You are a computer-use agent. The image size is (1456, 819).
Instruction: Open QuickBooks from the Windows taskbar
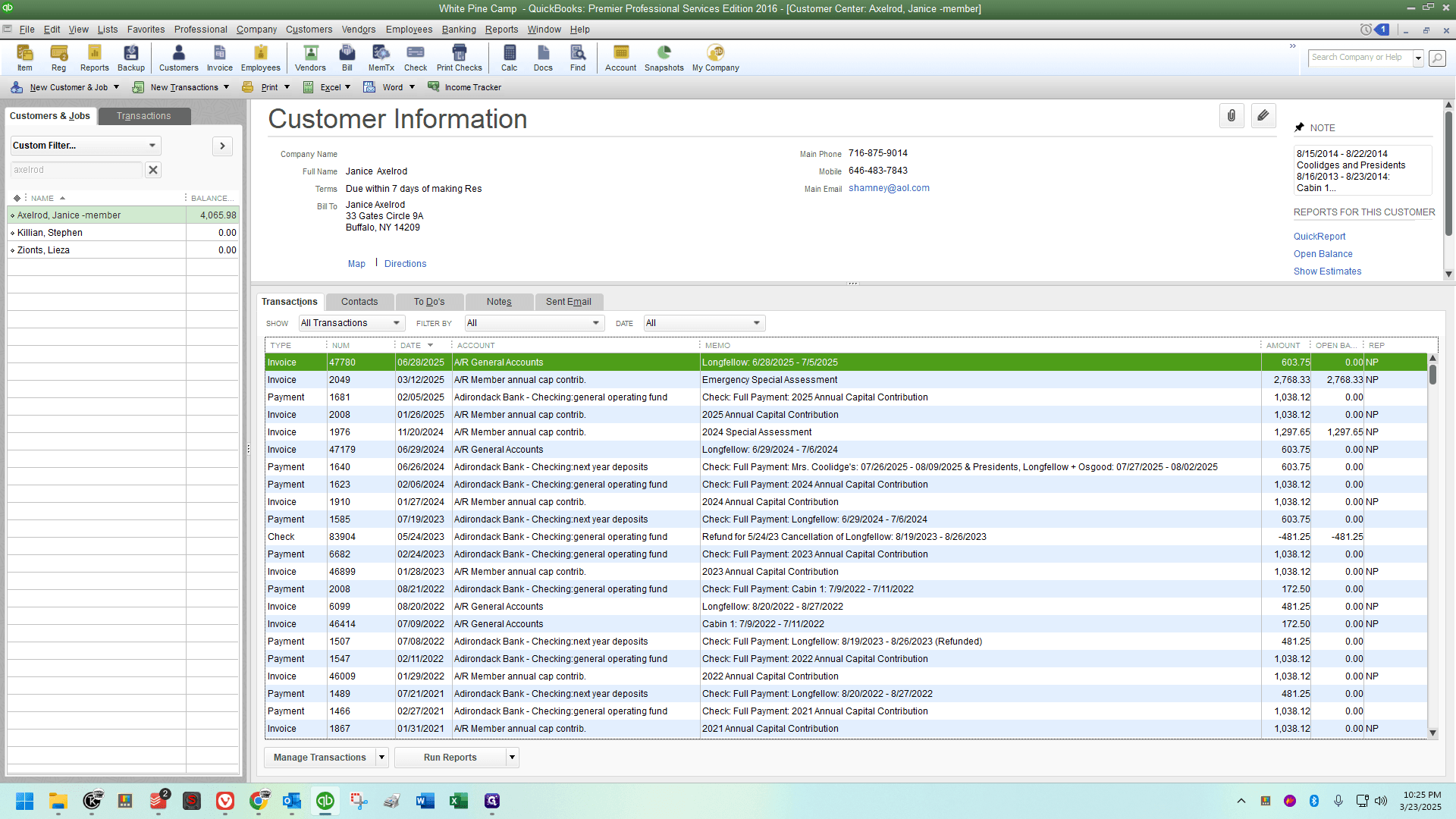325,801
